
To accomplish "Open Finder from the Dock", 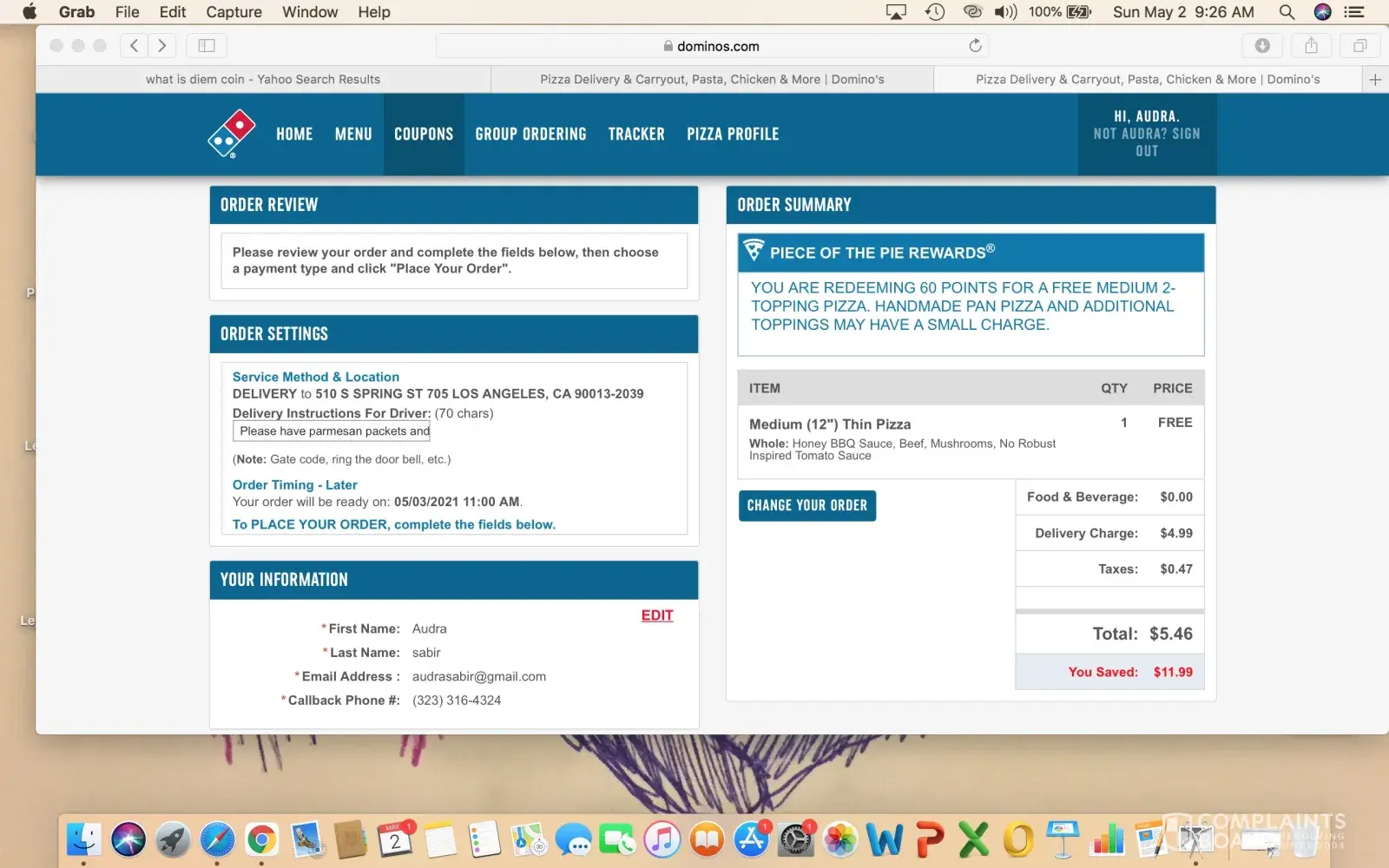I will click(x=84, y=839).
